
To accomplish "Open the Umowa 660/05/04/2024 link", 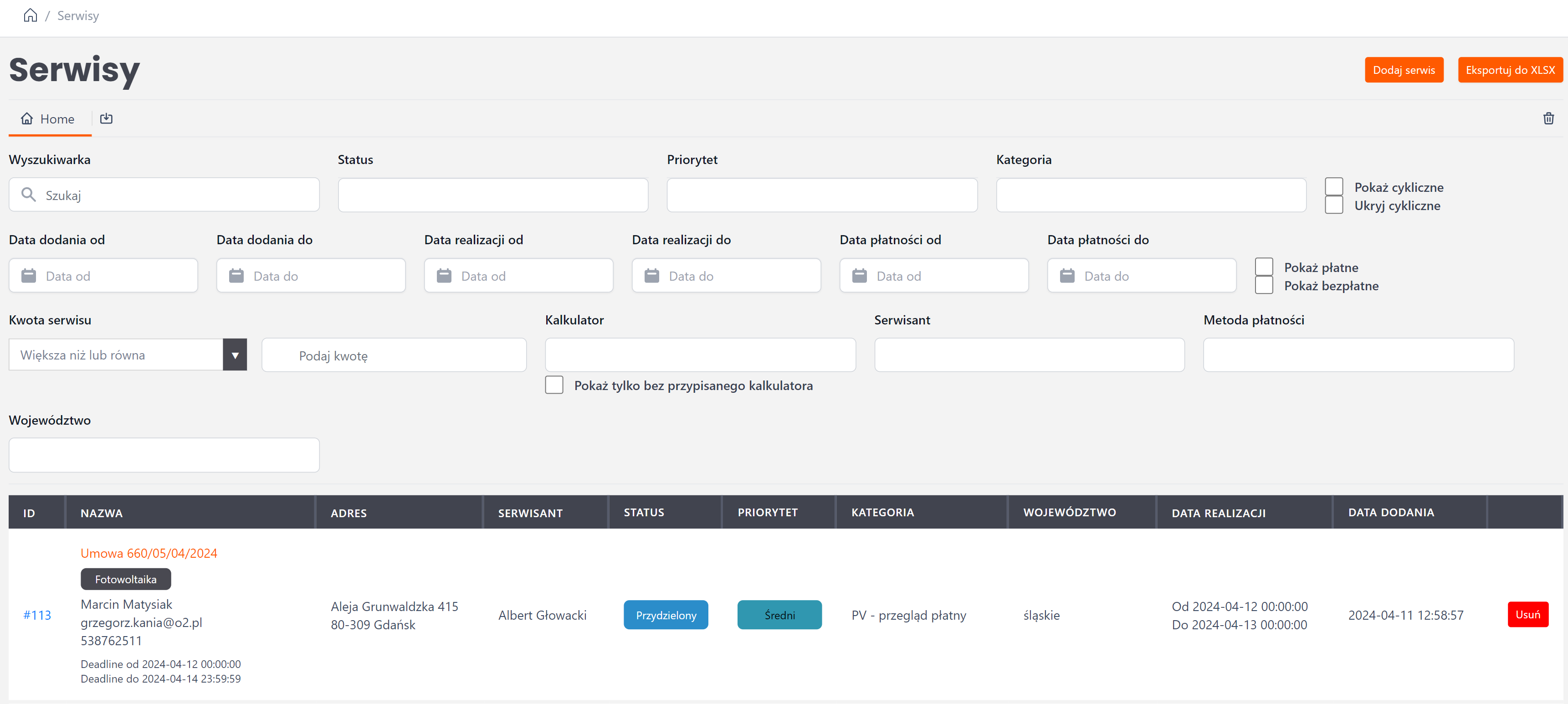I will (x=149, y=553).
